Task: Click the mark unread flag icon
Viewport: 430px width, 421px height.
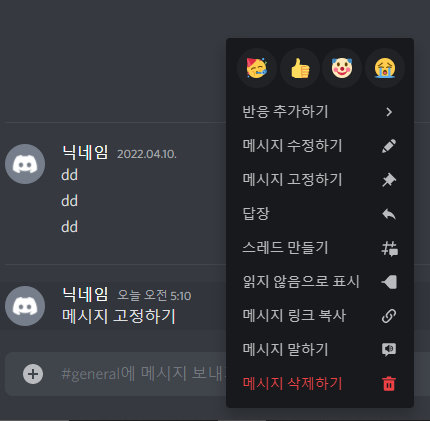Action: [389, 282]
